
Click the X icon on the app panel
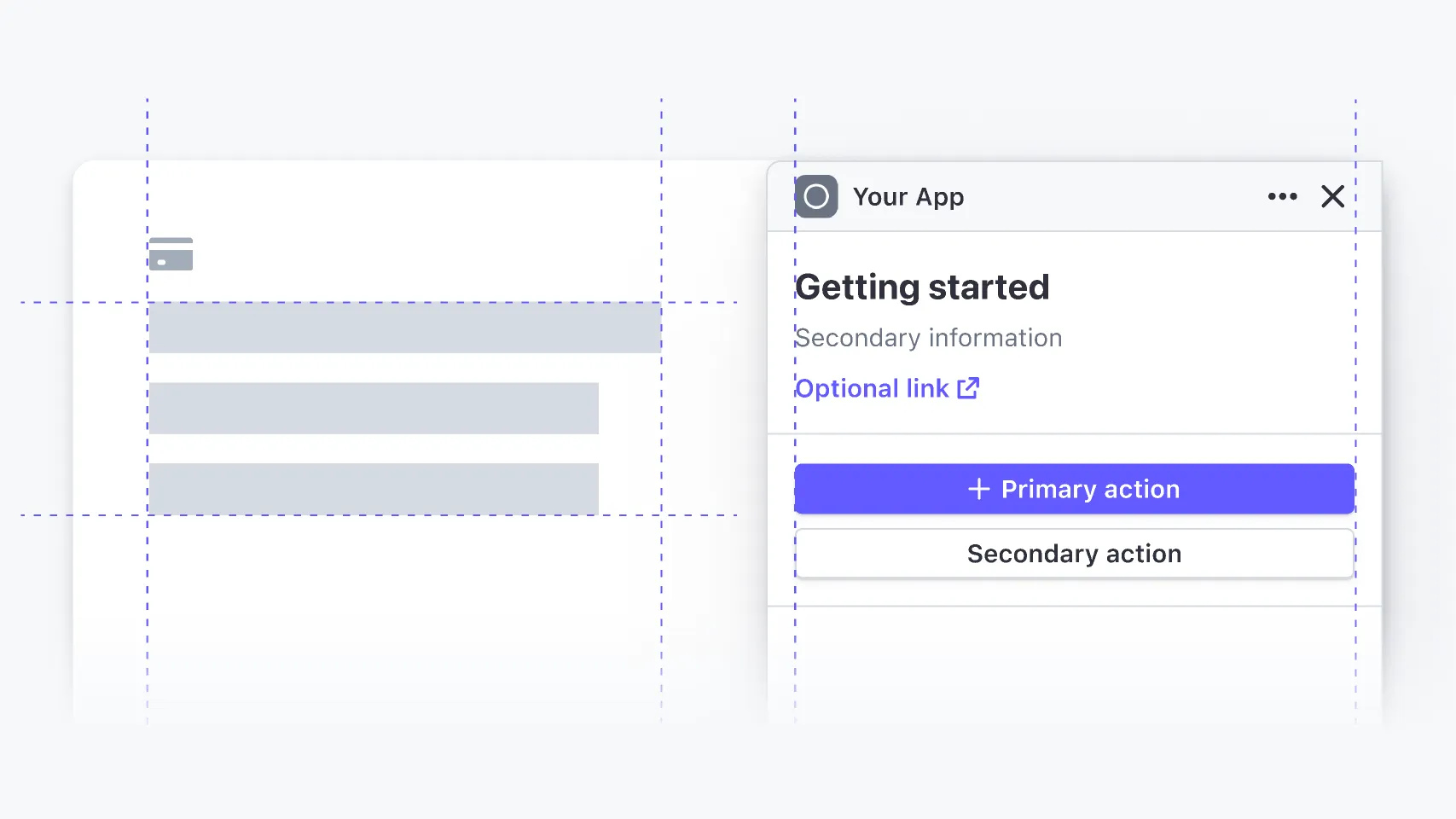click(x=1332, y=196)
